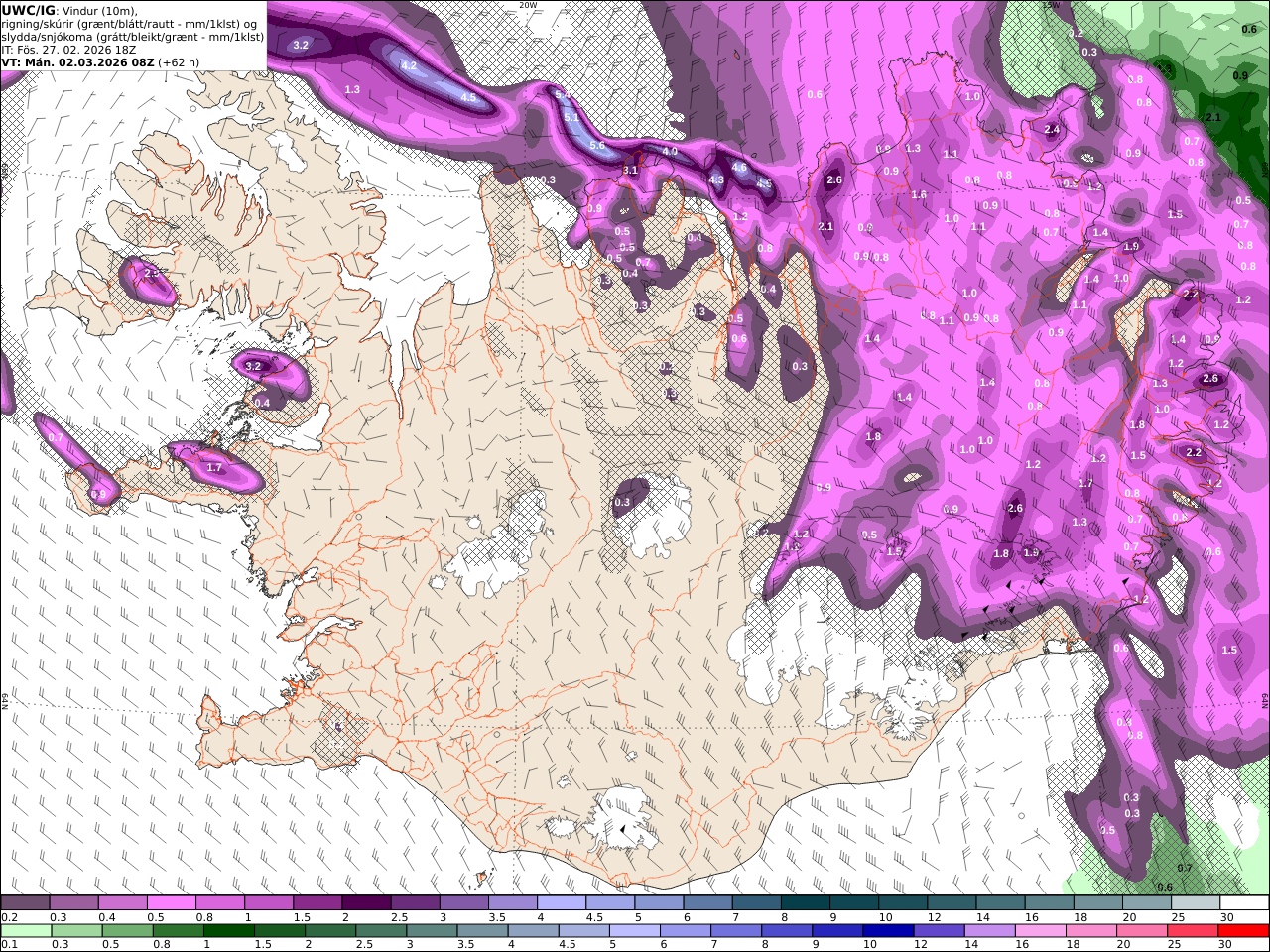Screen dimensions: 1270x952
Task: Click the pale green 0.1–0.3 swatch in lower scale
Action: [x=26, y=931]
